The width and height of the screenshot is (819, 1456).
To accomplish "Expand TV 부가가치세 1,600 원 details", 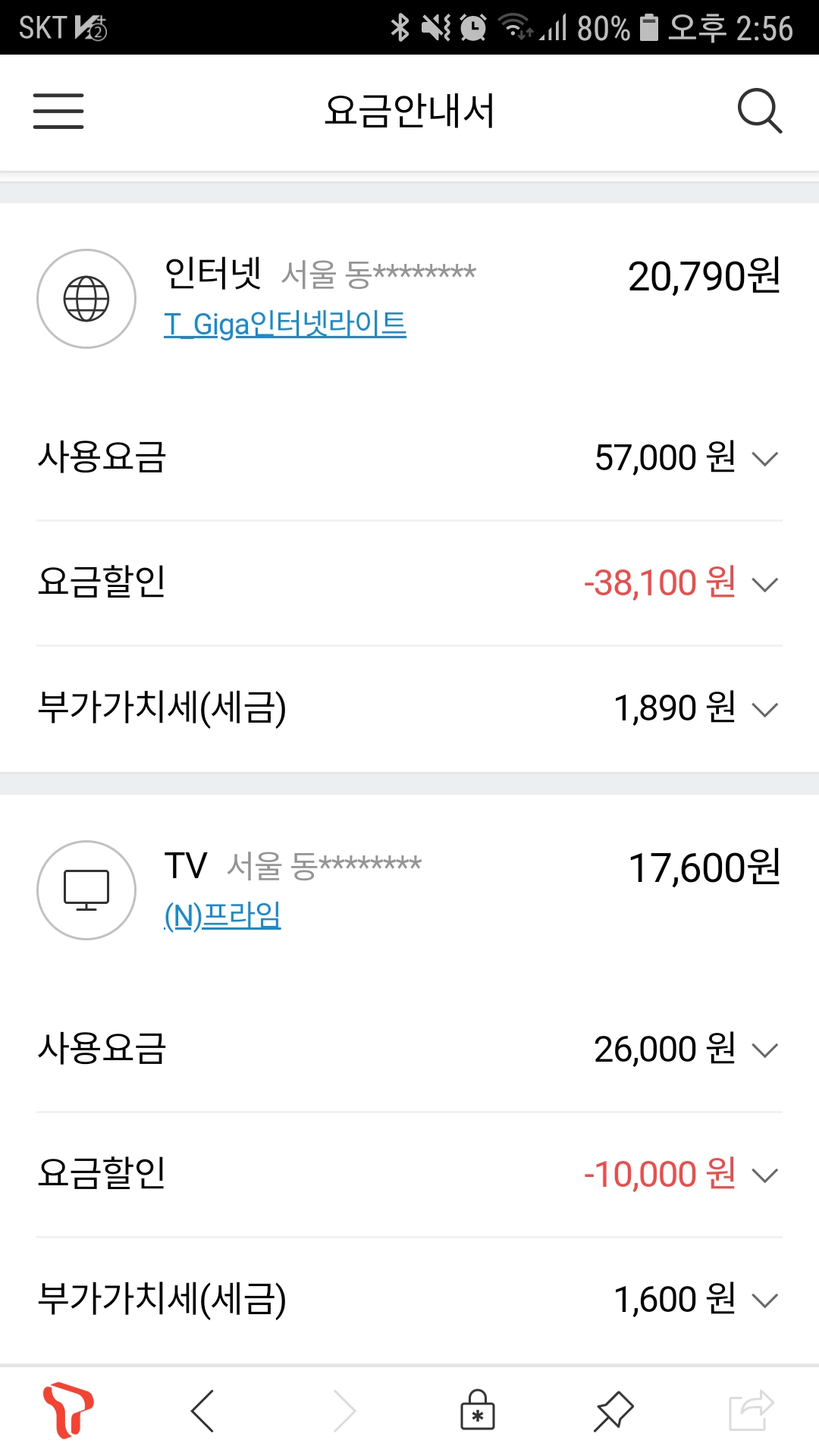I will coord(764,1301).
